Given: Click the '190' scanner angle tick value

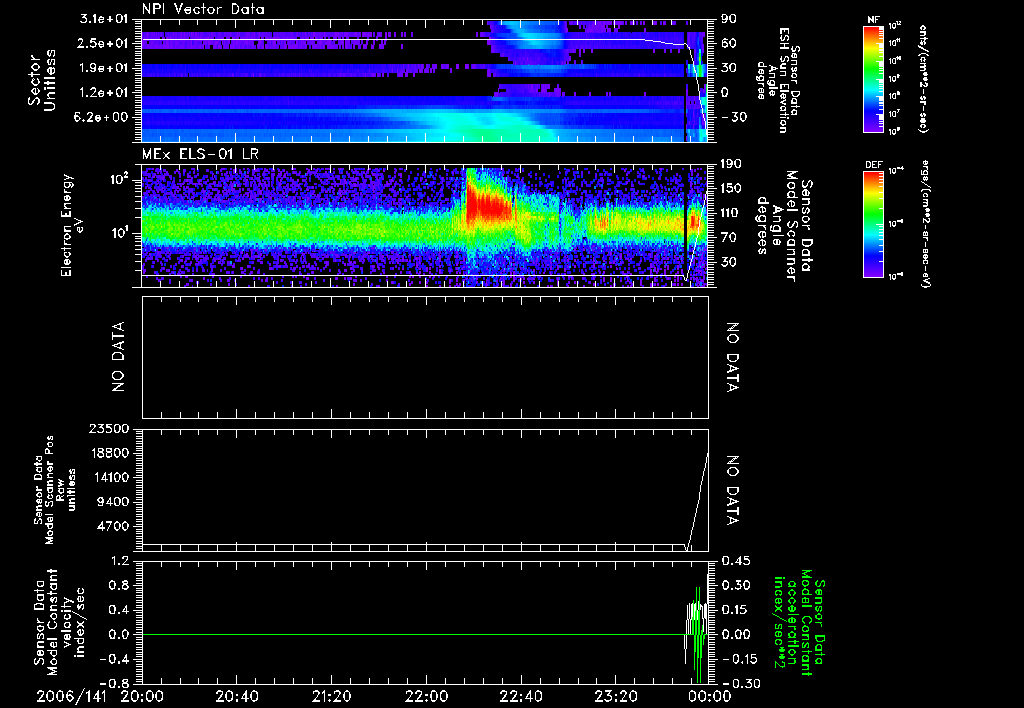Looking at the screenshot, I should tap(731, 164).
